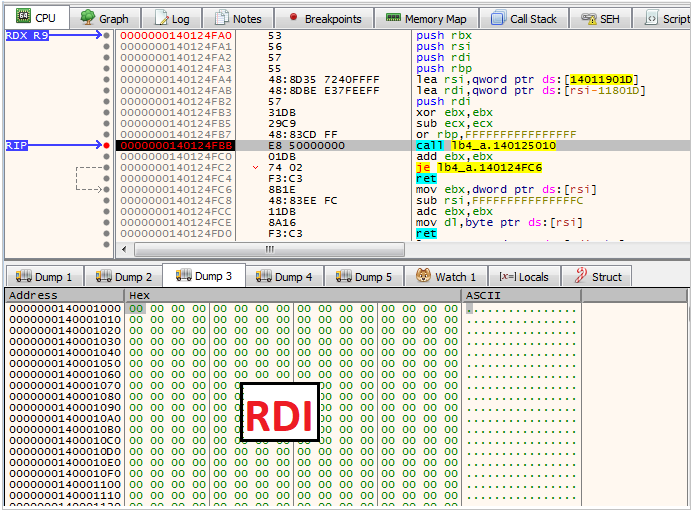Select the ret instruction at 0000000140124FC4
Screen dimensions: 695x513
coord(426,179)
